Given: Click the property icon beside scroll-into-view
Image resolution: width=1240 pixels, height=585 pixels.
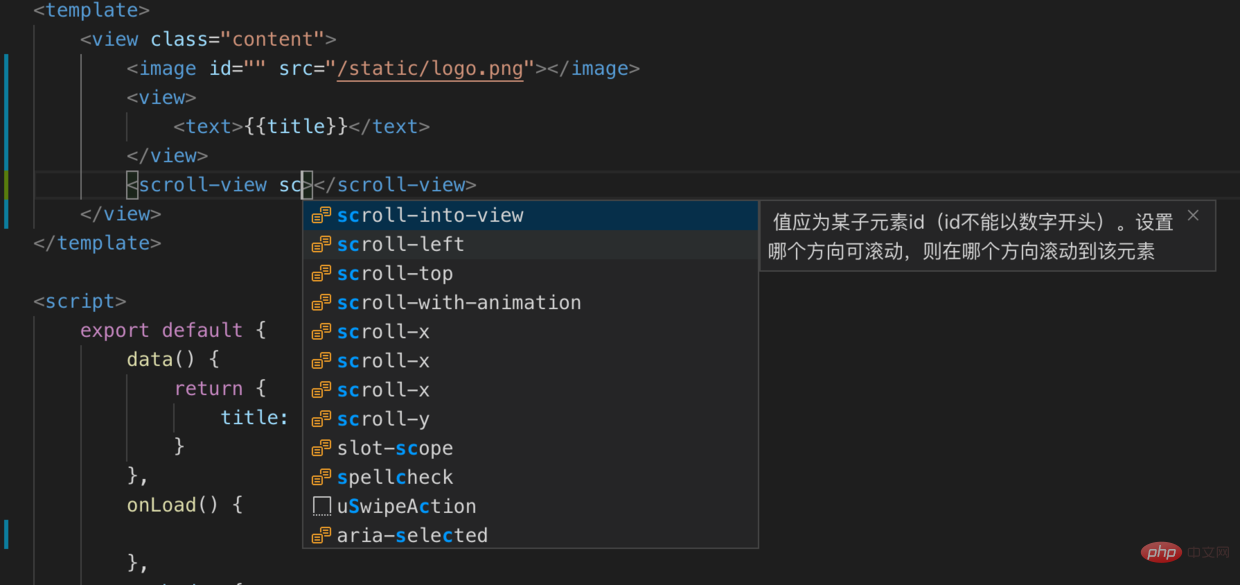Looking at the screenshot, I should point(321,215).
